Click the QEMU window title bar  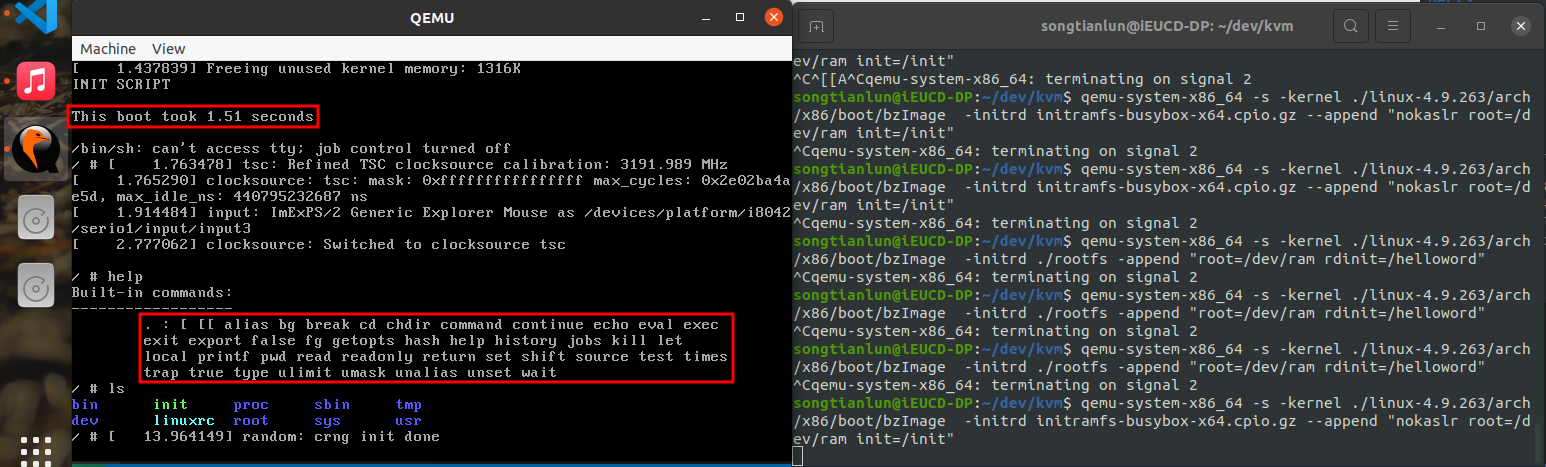[x=430, y=17]
